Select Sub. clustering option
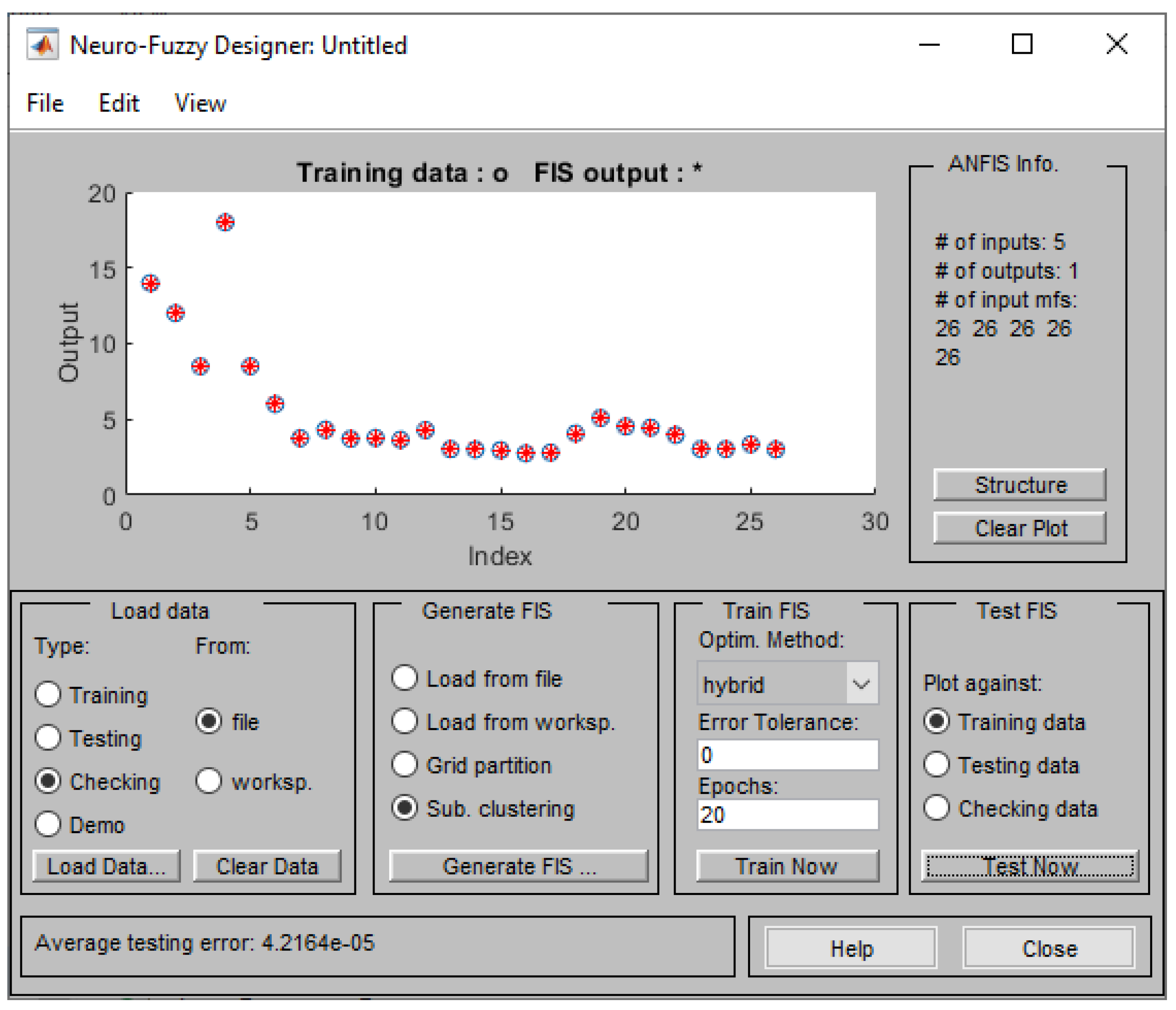This screenshot has height=1010, width=1176. (405, 807)
